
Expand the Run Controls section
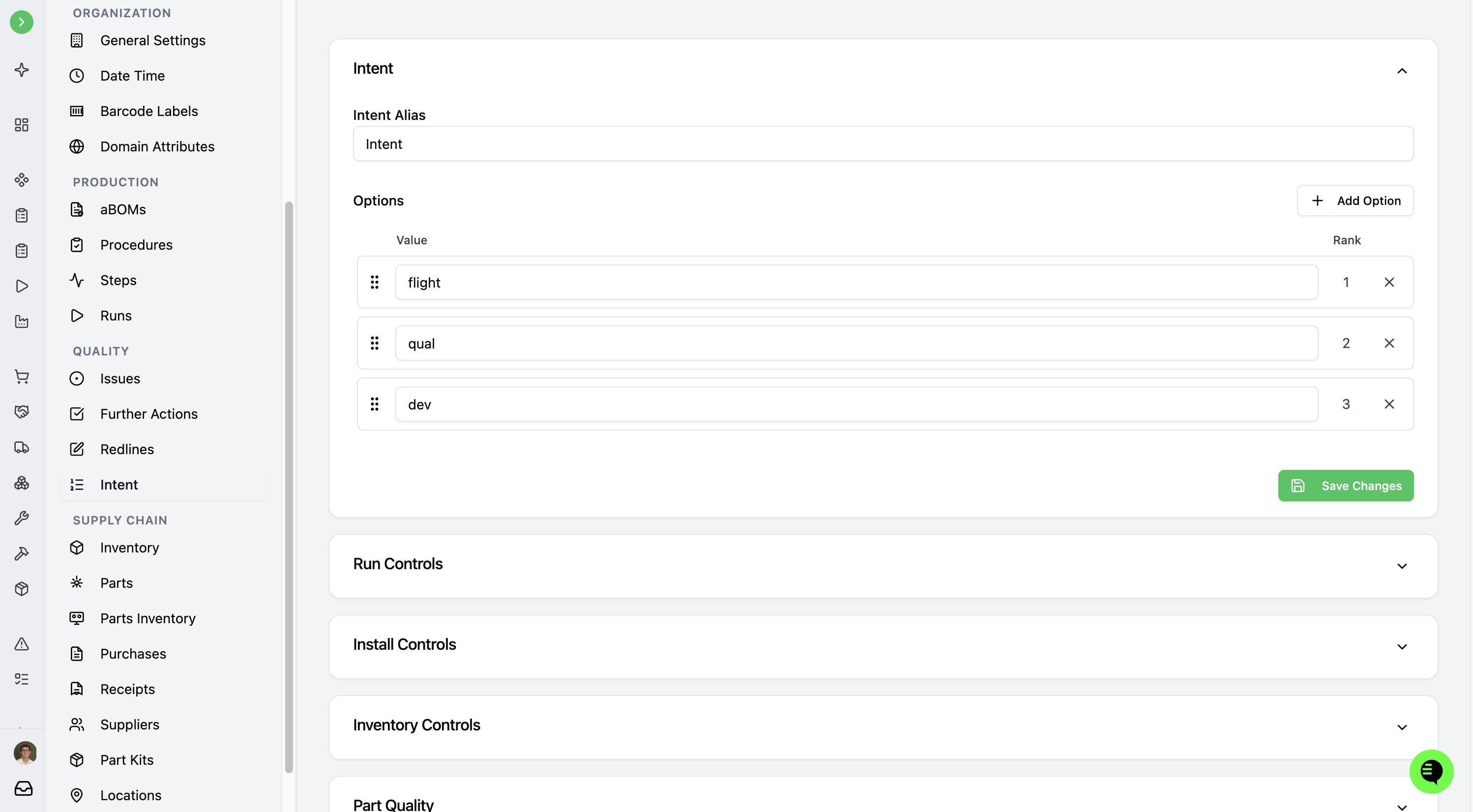coord(1402,566)
